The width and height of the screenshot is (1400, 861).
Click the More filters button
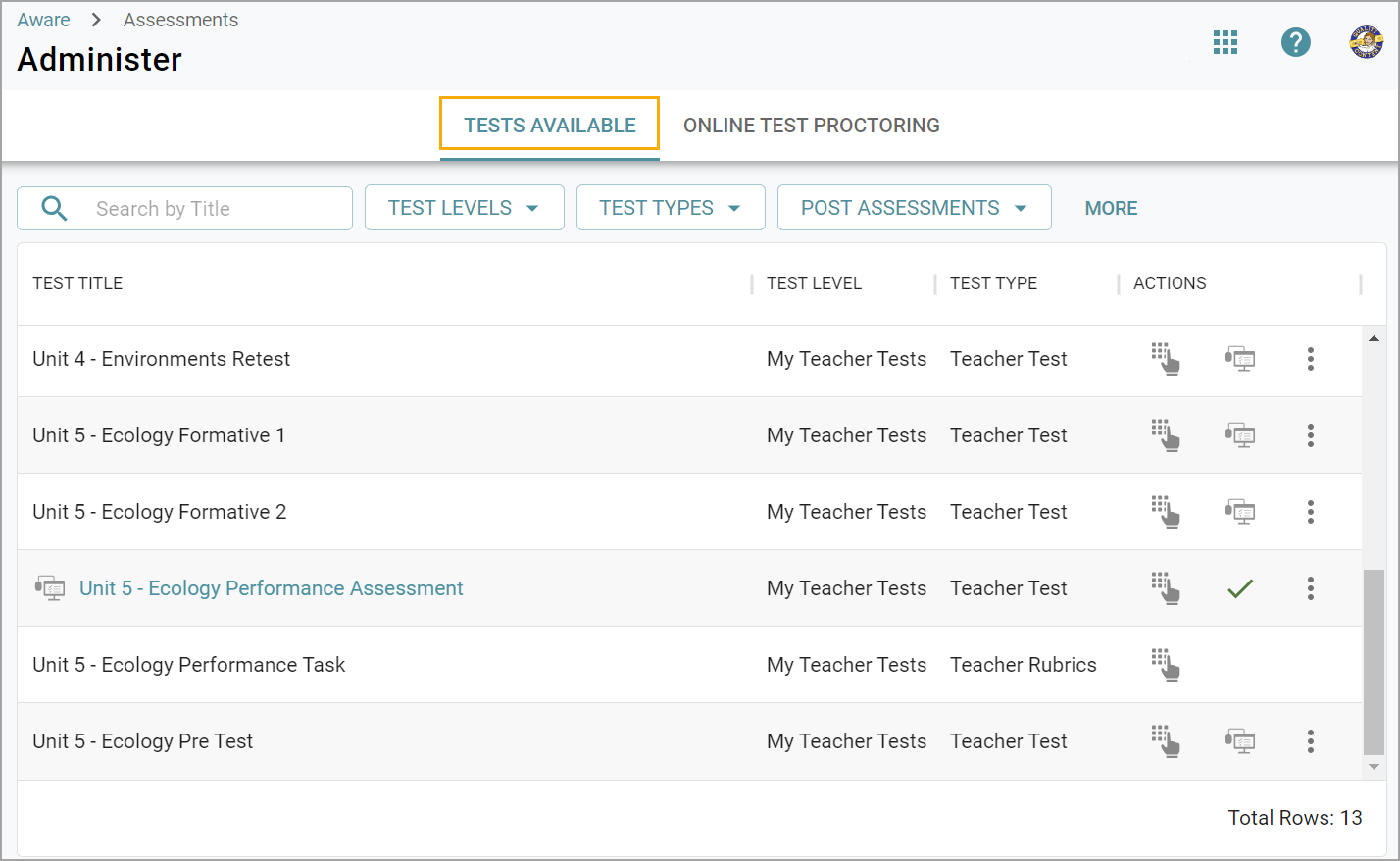[x=1111, y=208]
